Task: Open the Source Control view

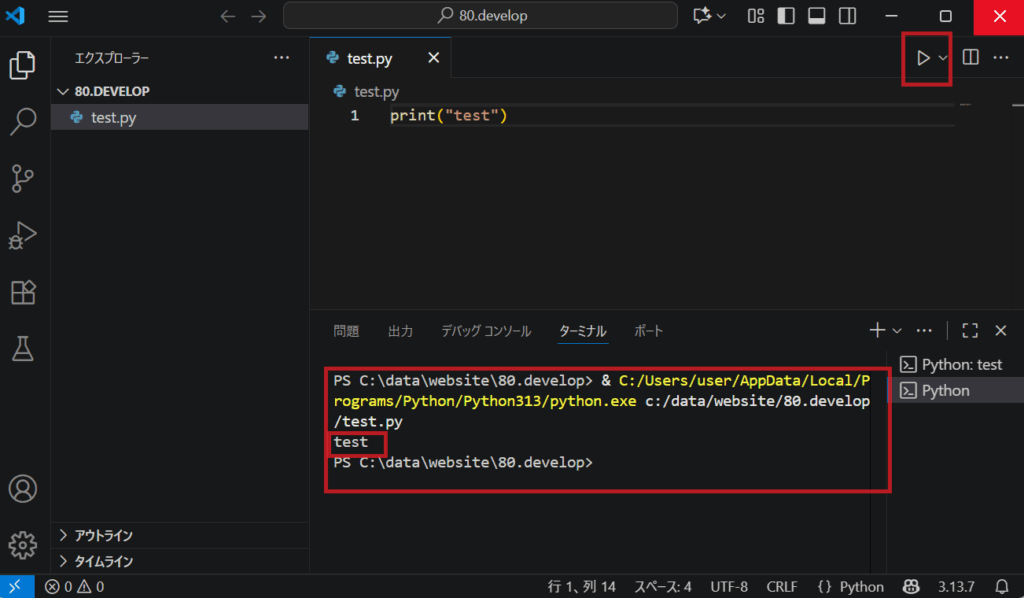Action: [x=22, y=179]
